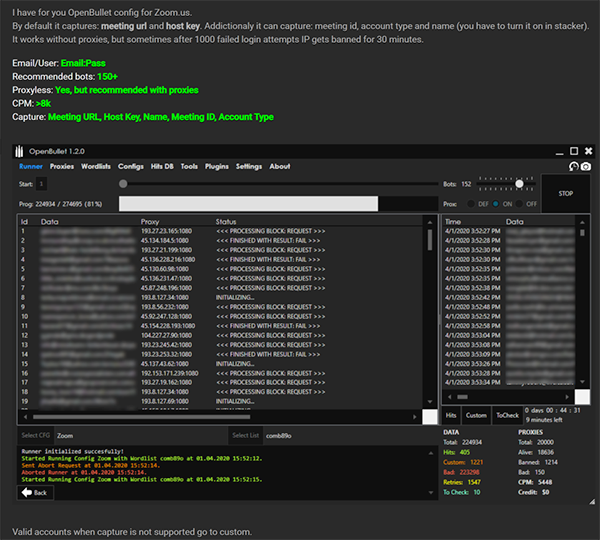Click the Status column header
Viewport: 600px width, 540px height.
tap(226, 222)
